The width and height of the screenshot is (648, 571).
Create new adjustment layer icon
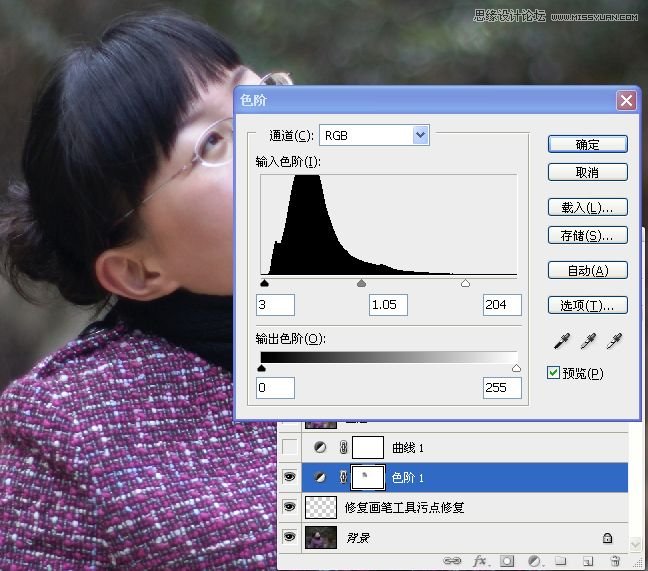point(534,561)
